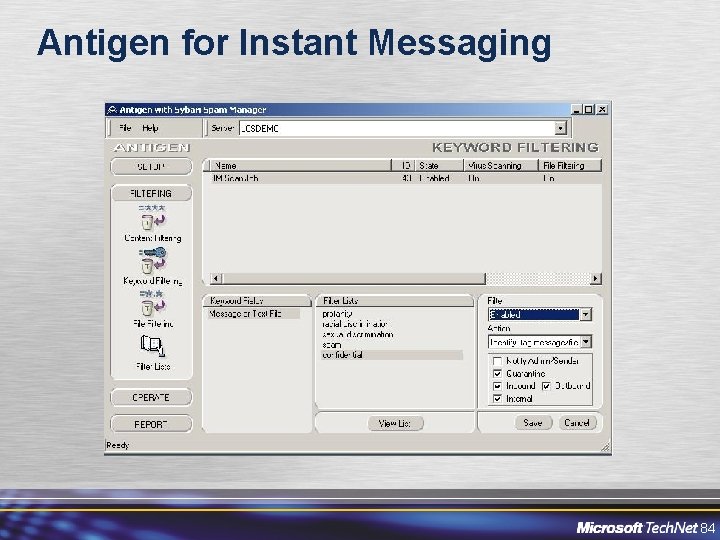Uncheck the Quarantine checkbox
Image resolution: width=720 pixels, height=540 pixels.
[x=497, y=374]
